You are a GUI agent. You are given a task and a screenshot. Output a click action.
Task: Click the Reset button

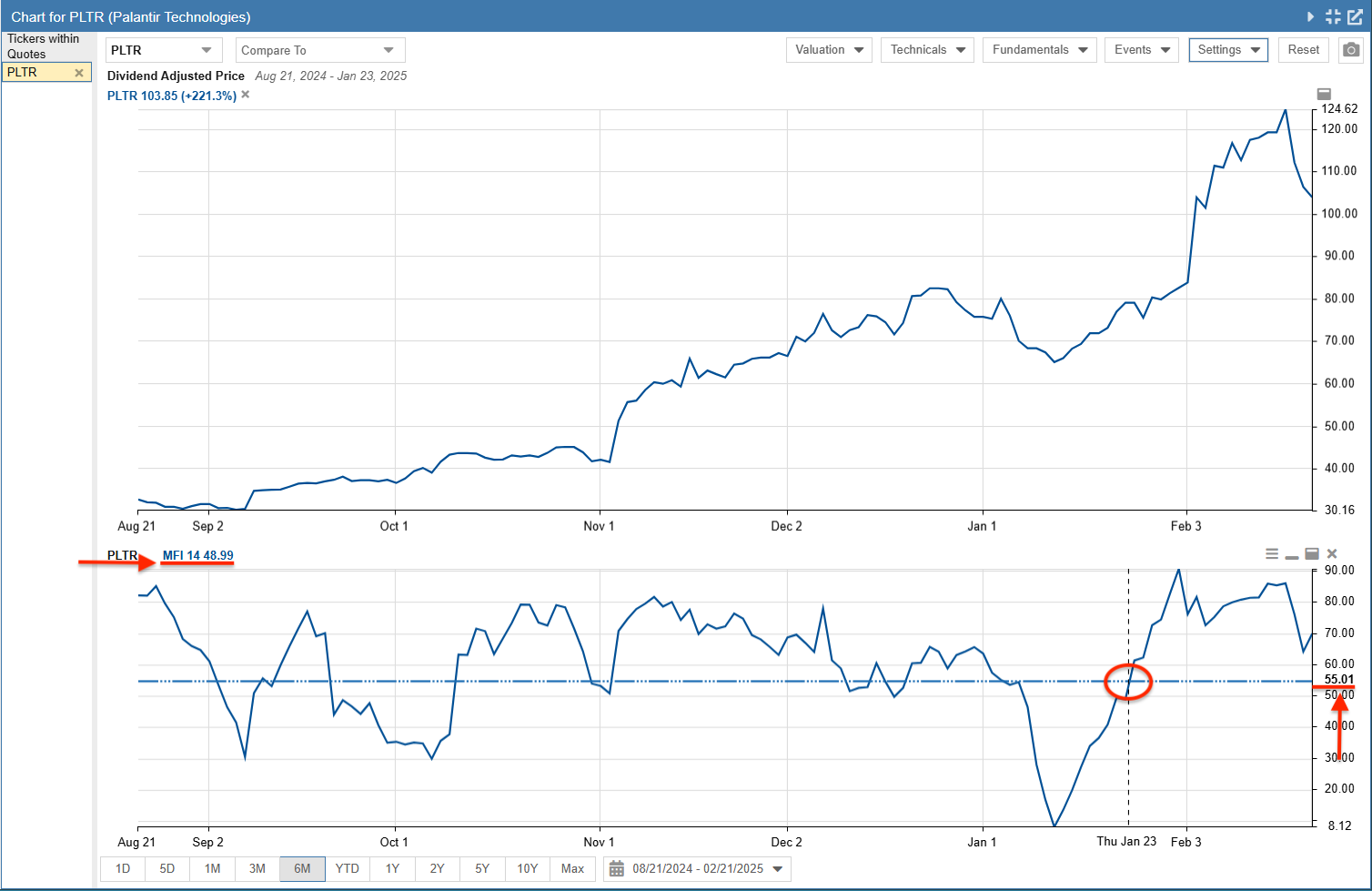(x=1303, y=50)
